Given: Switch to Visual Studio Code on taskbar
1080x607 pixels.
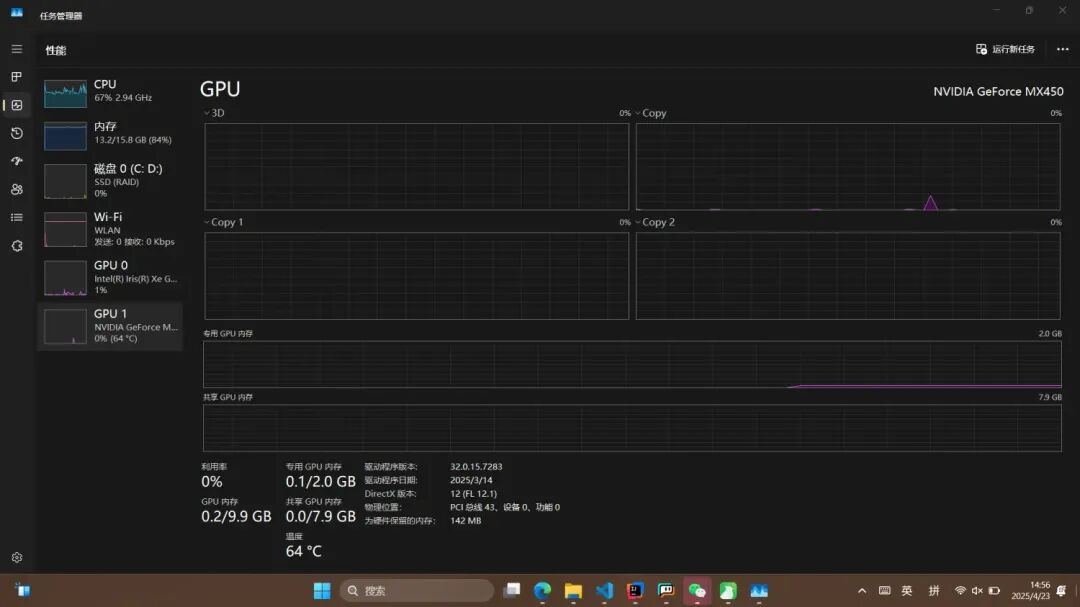Looking at the screenshot, I should tap(604, 590).
